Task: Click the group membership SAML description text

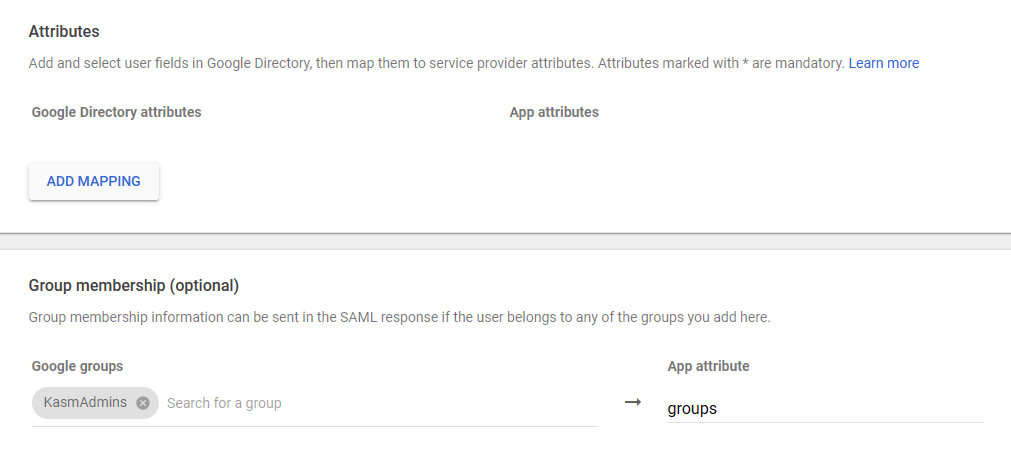Action: pyautogui.click(x=399, y=317)
